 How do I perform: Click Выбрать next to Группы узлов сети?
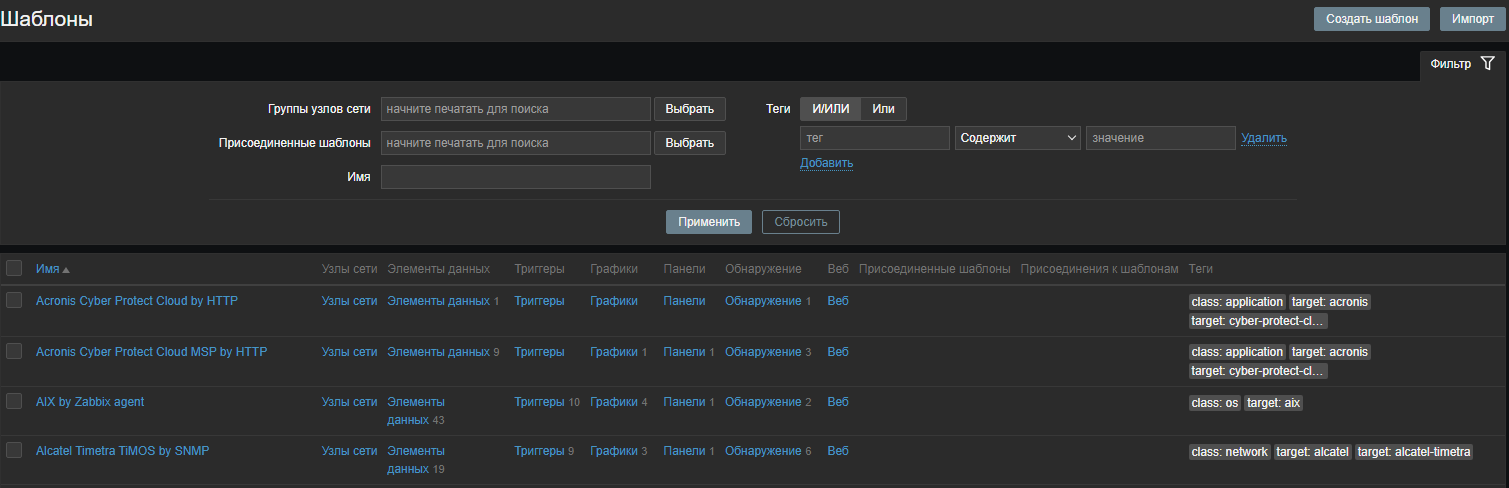point(689,109)
